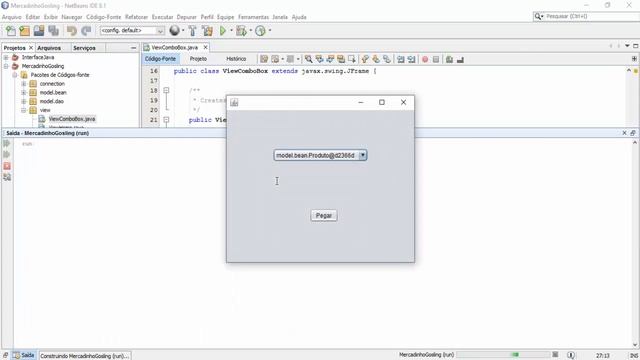Screen dimensions: 640x360
Task: Click the red Start Macro Recording icon
Action: click(425, 60)
